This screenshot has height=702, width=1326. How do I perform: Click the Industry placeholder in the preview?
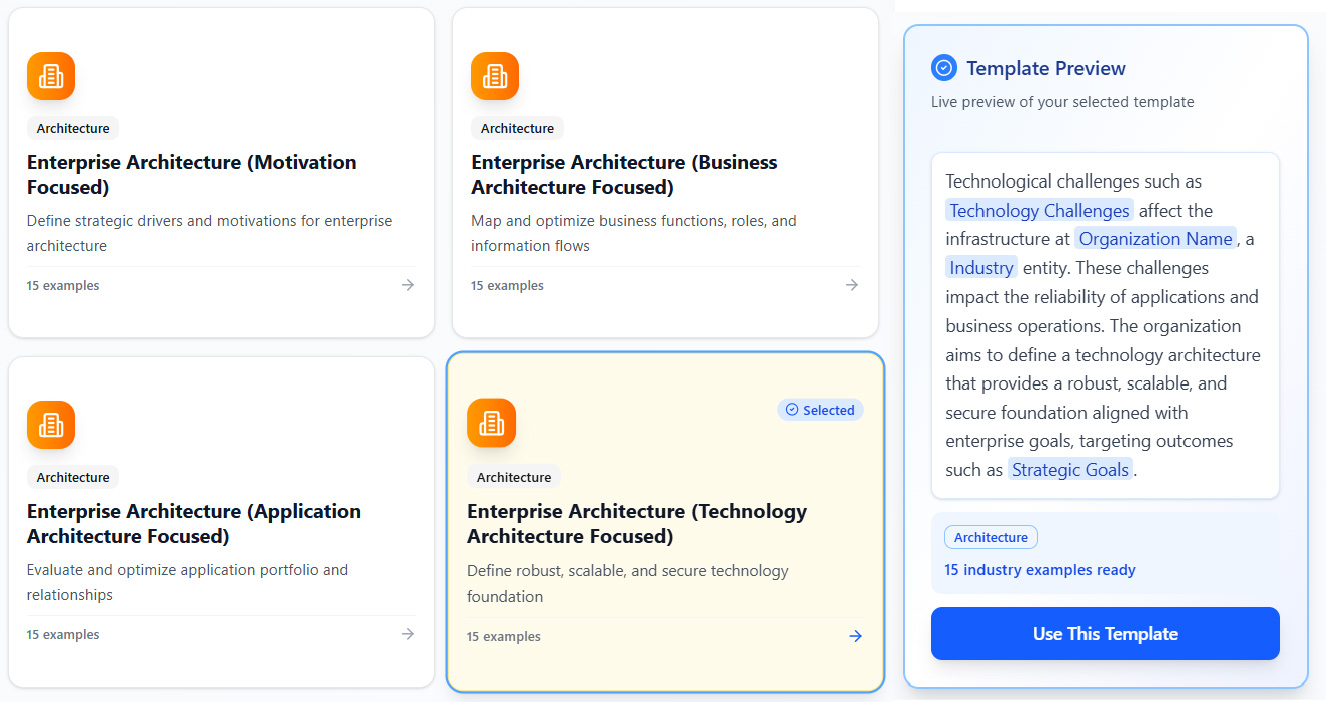click(981, 268)
